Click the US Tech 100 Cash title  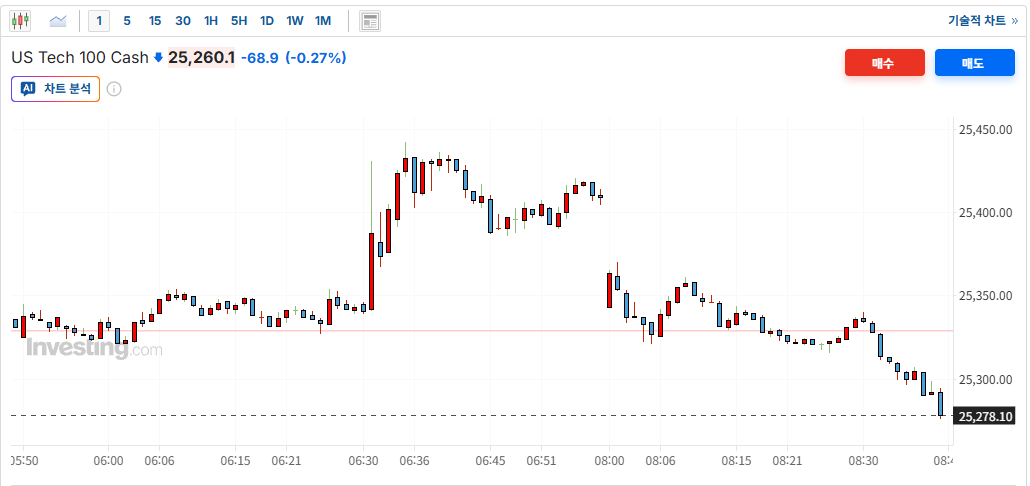pyautogui.click(x=80, y=58)
